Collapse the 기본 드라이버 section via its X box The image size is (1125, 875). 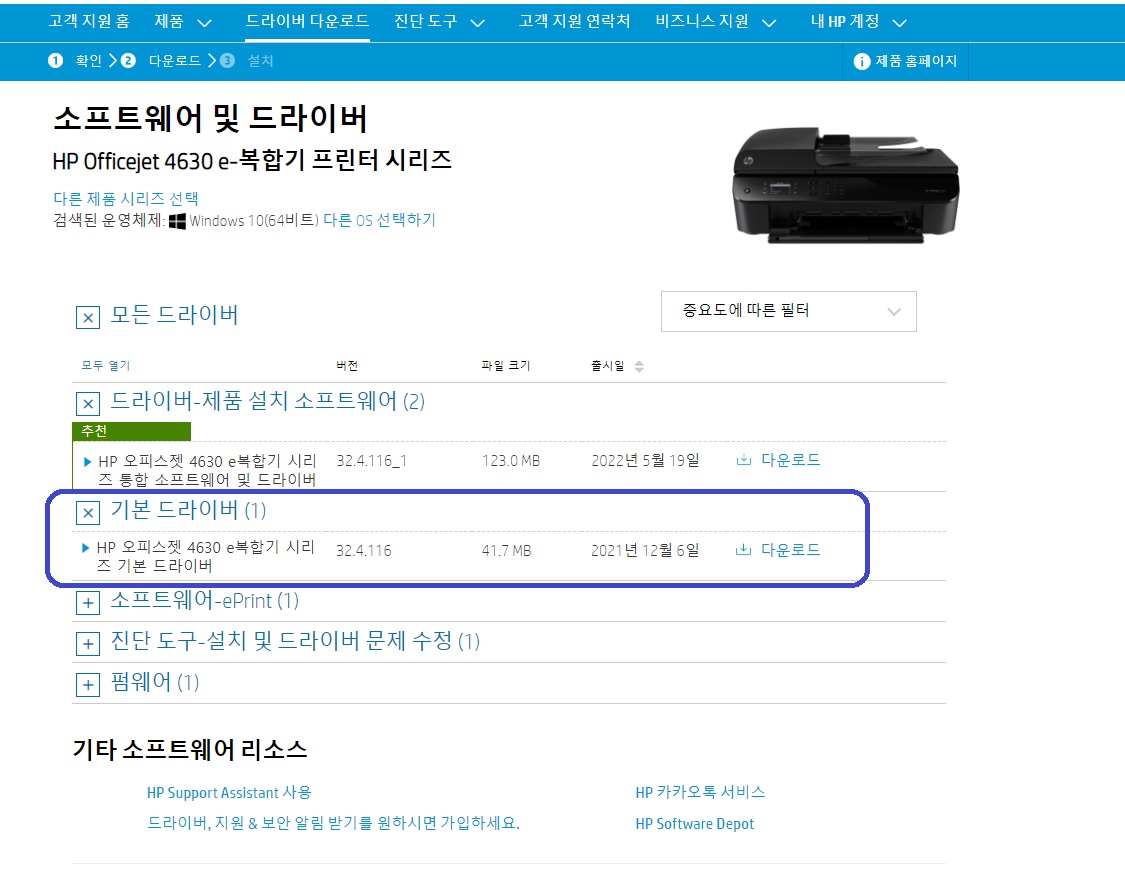[x=87, y=513]
